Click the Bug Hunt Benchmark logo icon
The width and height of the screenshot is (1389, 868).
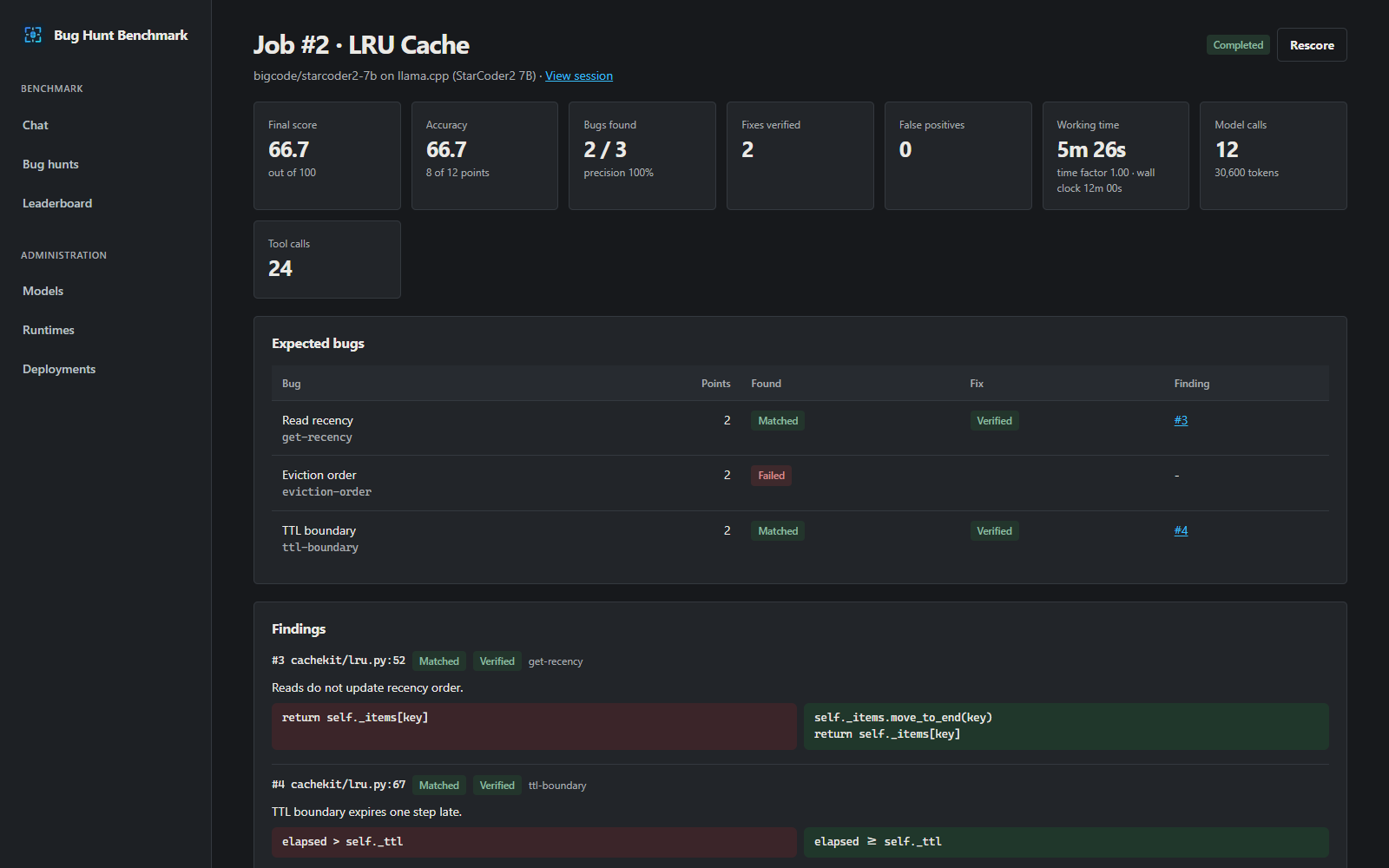tap(33, 35)
